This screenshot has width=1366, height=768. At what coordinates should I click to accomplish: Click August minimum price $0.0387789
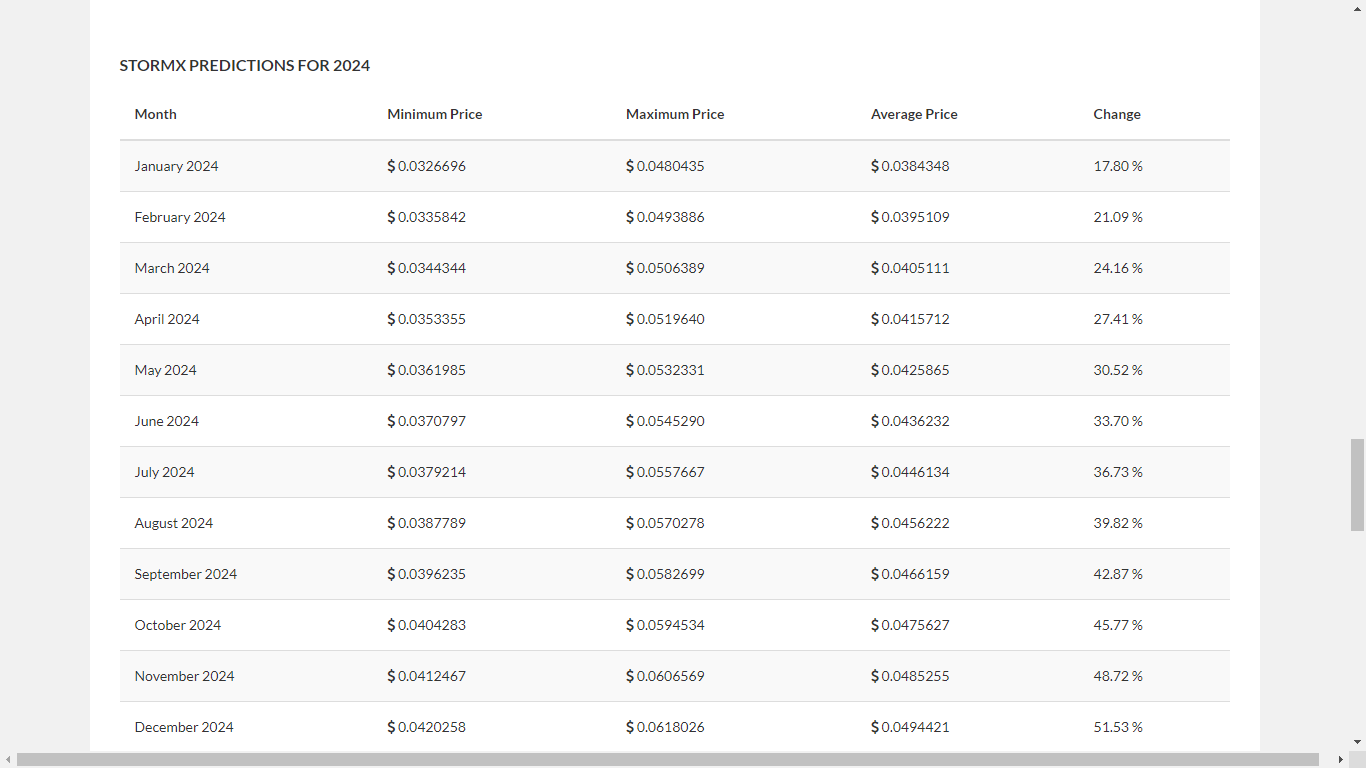(427, 523)
